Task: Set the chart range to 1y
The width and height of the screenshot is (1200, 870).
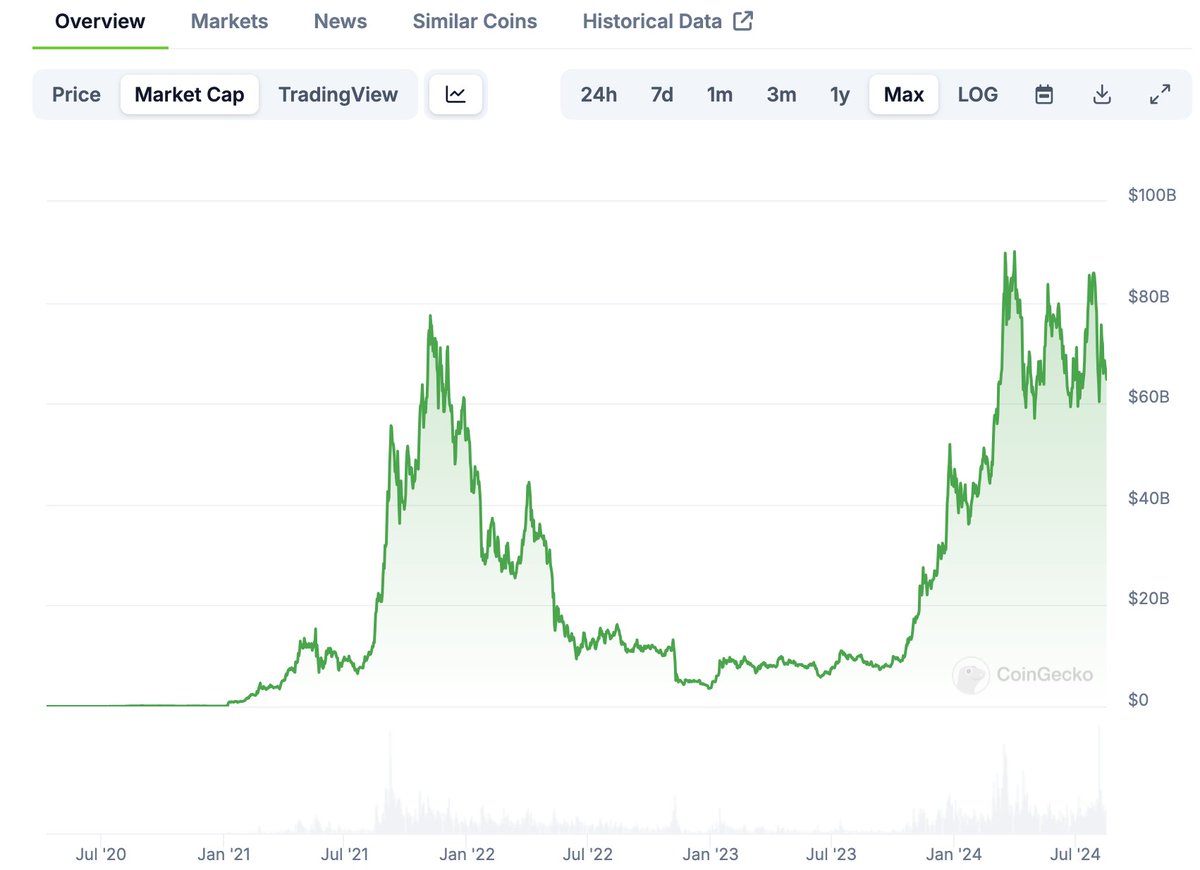Action: 840,95
